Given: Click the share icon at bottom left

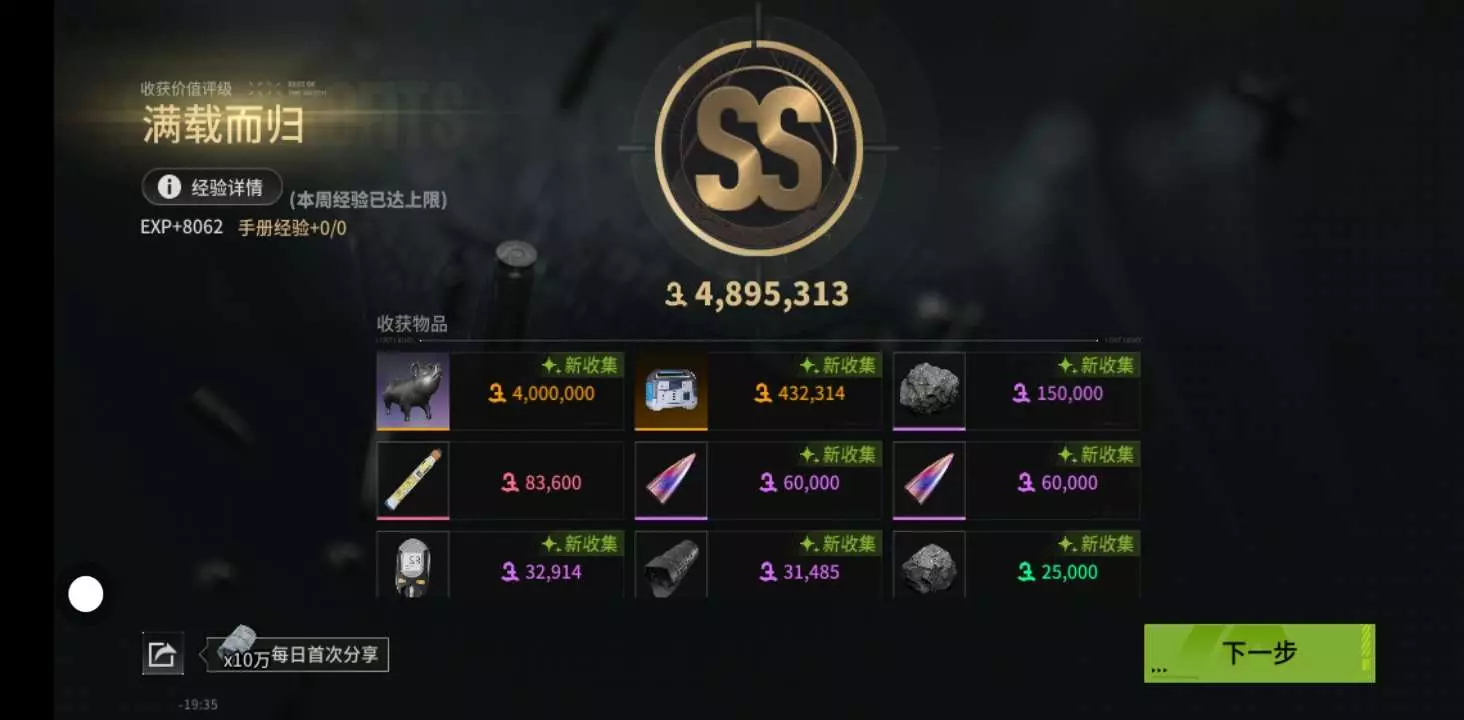Looking at the screenshot, I should [162, 654].
